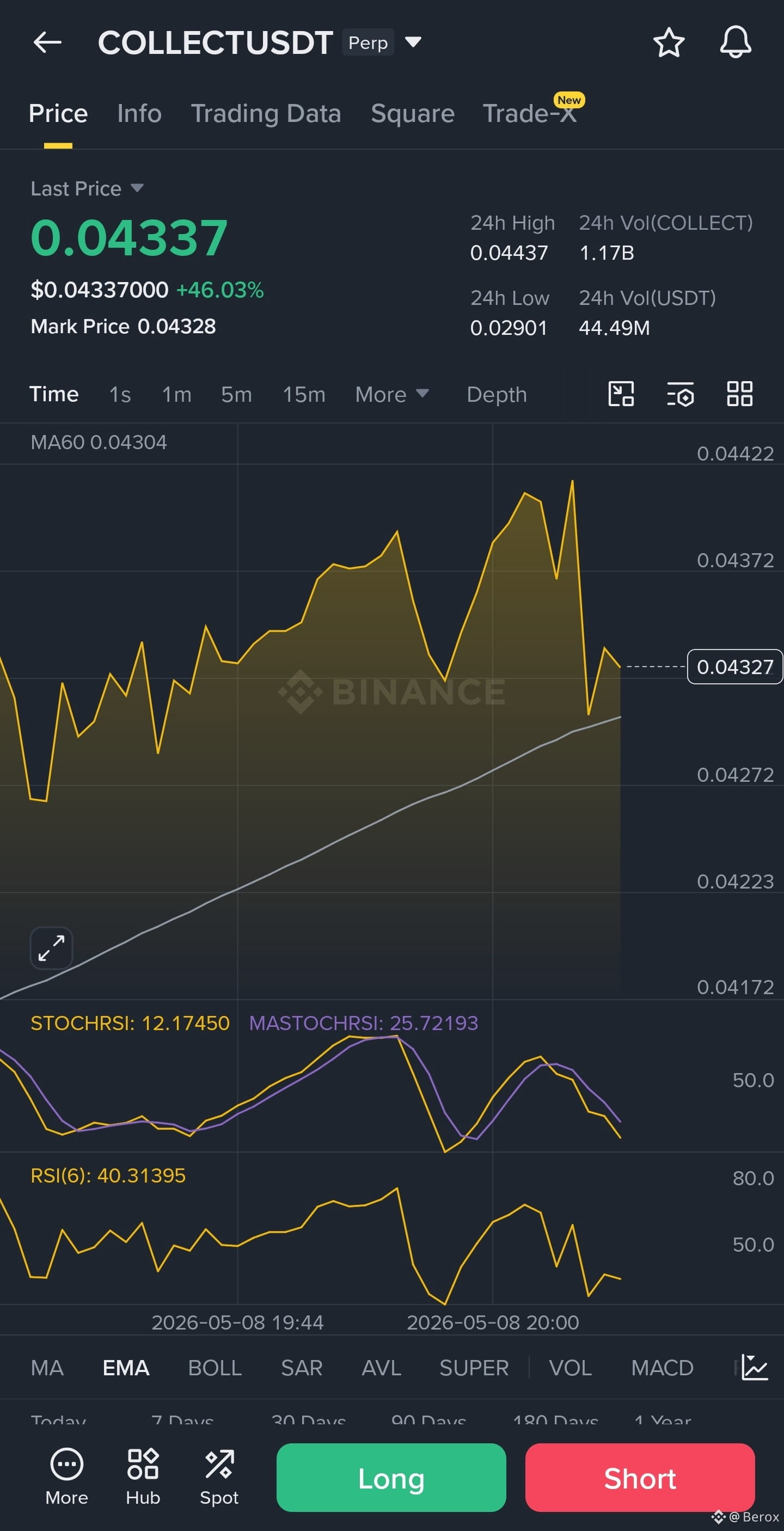
Task: Open the grid multi-chart icon
Action: pyautogui.click(x=740, y=394)
